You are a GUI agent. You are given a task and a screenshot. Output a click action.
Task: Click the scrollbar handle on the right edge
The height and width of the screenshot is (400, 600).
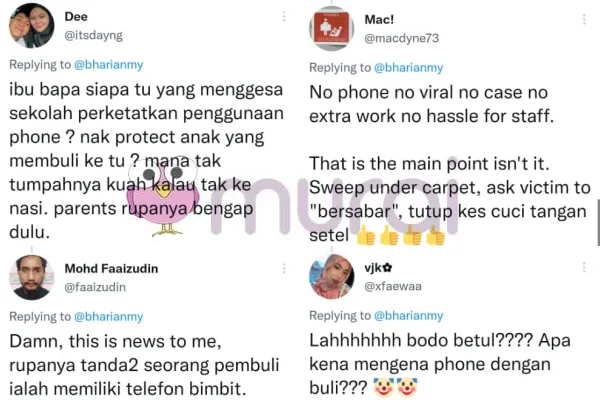598,223
